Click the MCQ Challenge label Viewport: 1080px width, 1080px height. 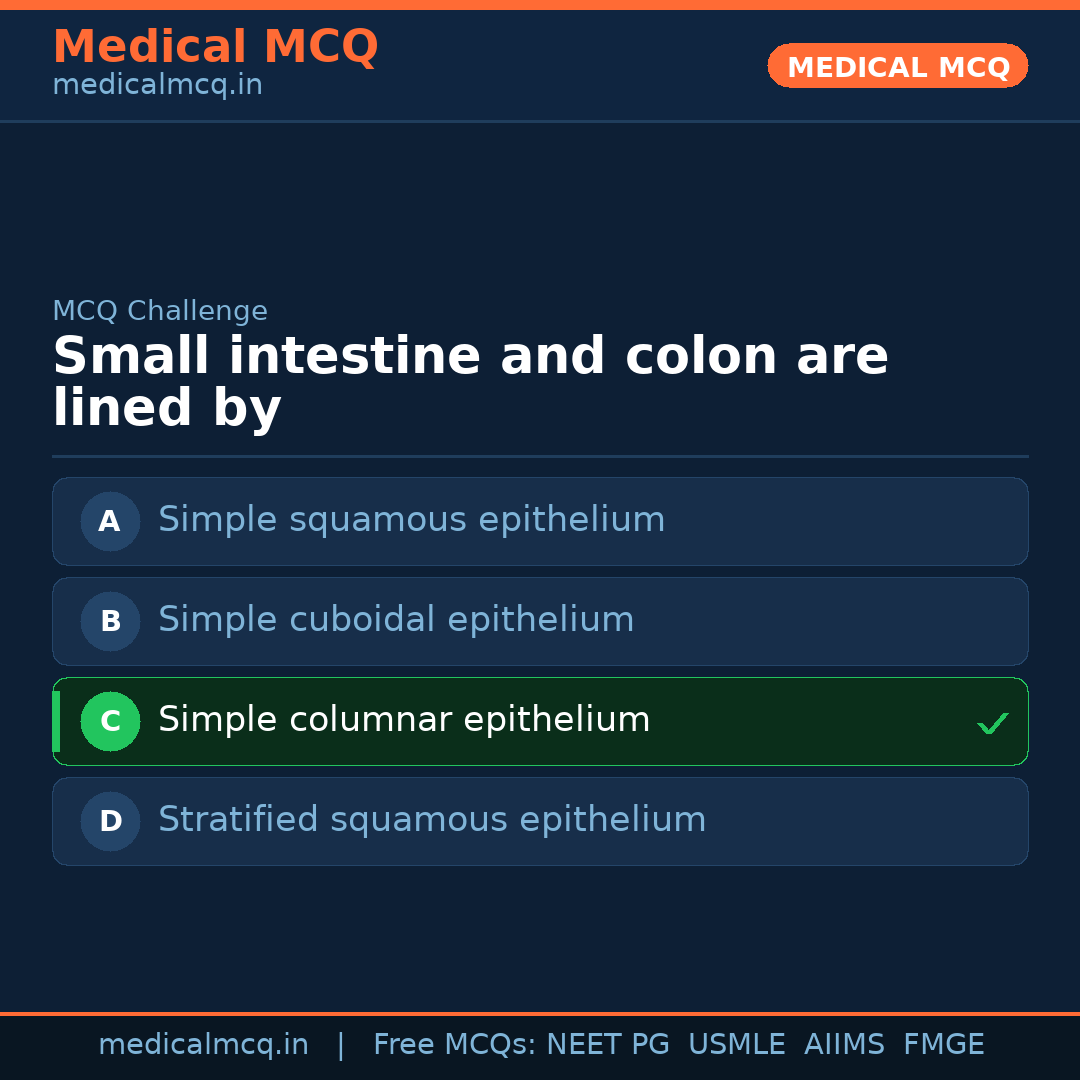[160, 311]
